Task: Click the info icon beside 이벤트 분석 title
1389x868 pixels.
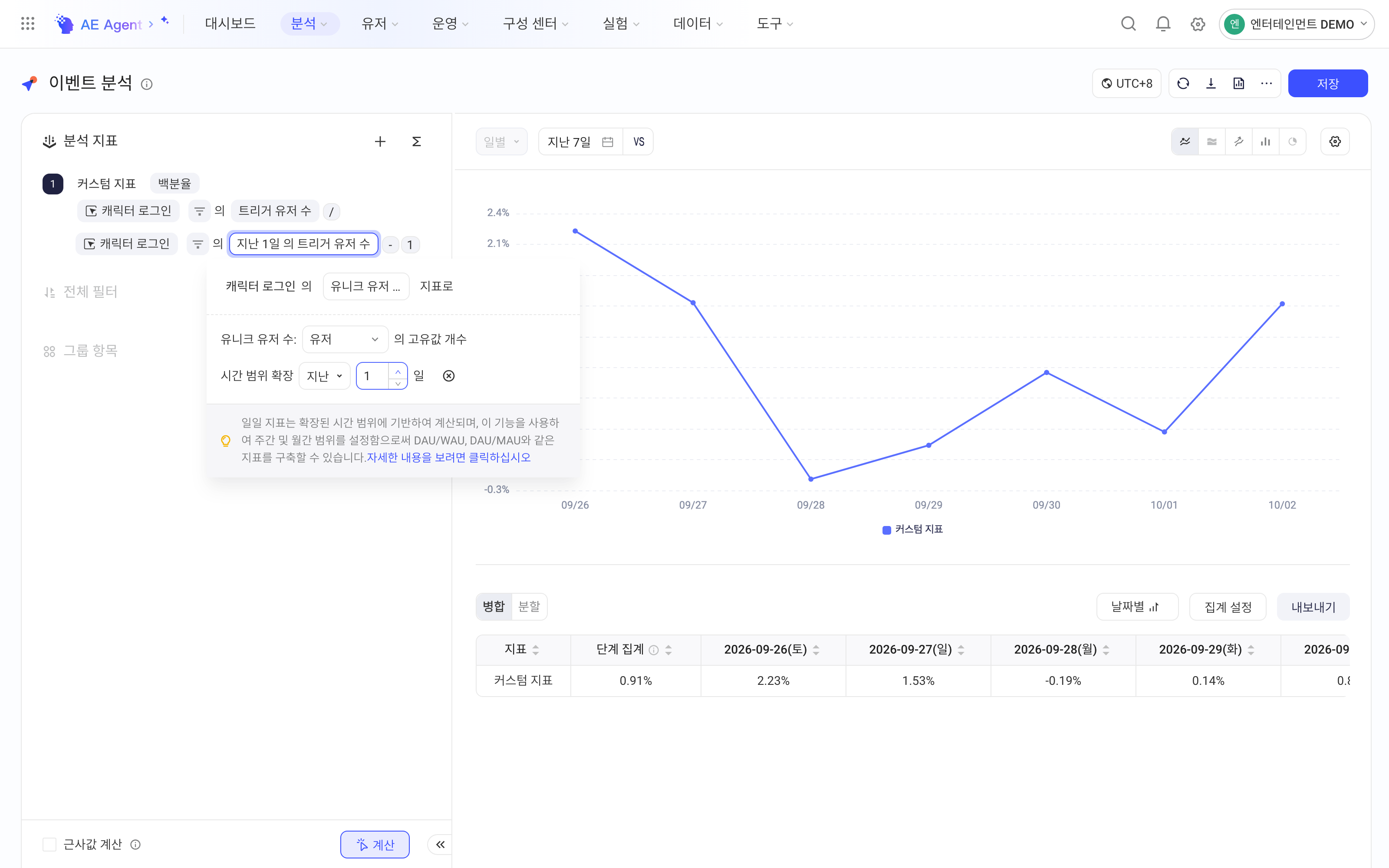Action: [147, 84]
